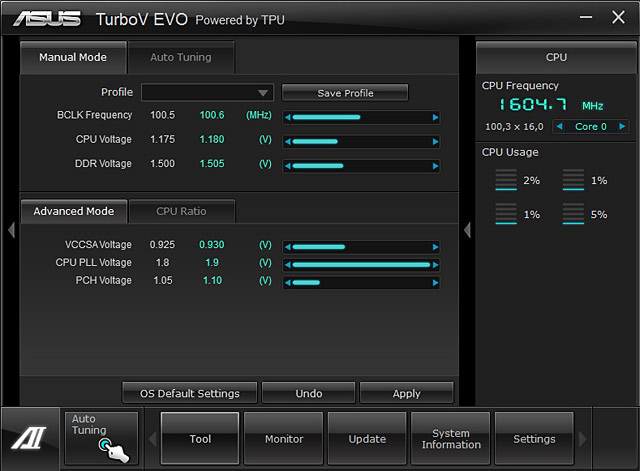
Task: Adjust the CPU Voltage slider
Action: coord(361,142)
